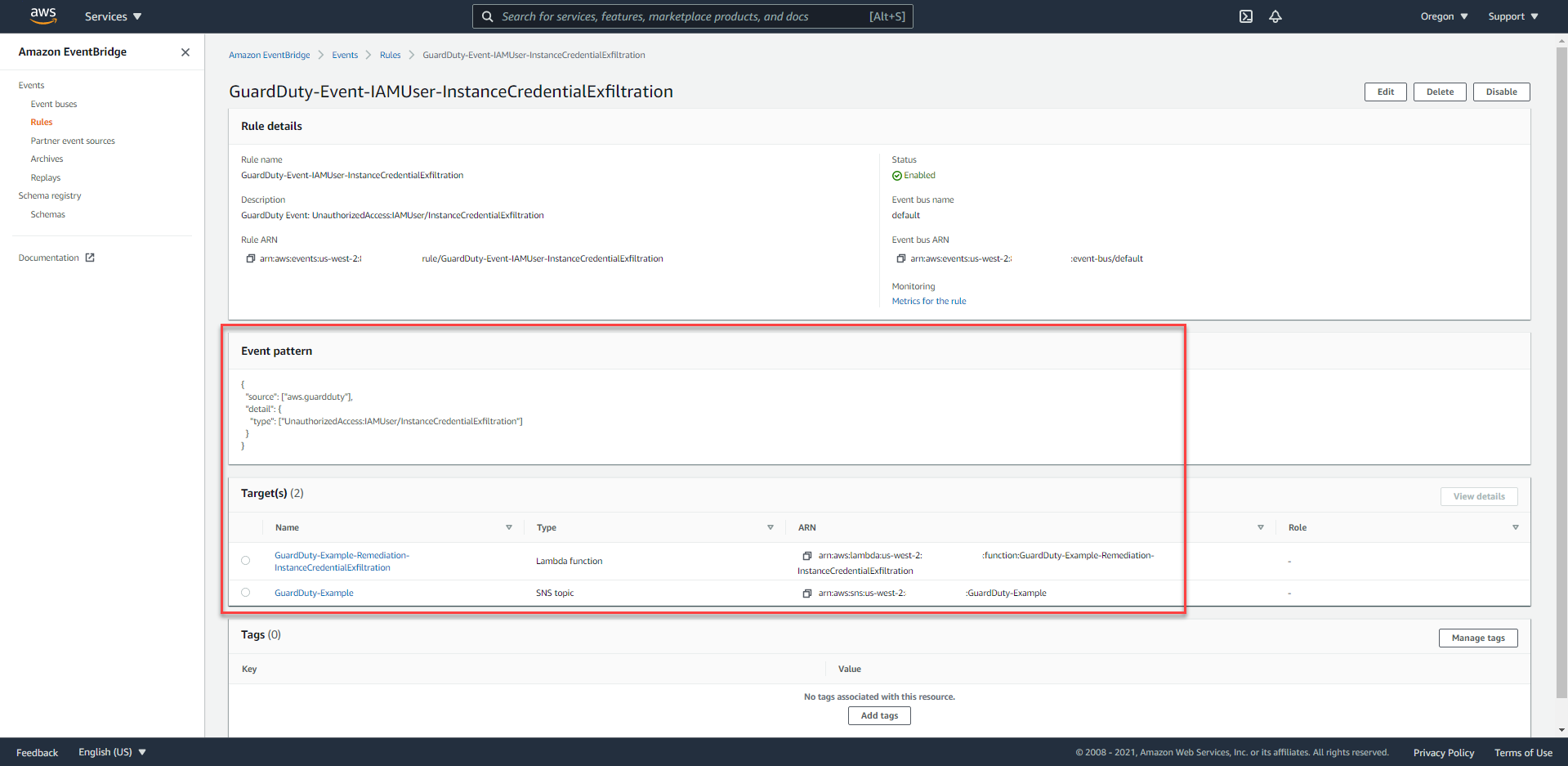Screen dimensions: 1568x766
Task: Sort targets by Role column arrow
Action: (x=1516, y=527)
